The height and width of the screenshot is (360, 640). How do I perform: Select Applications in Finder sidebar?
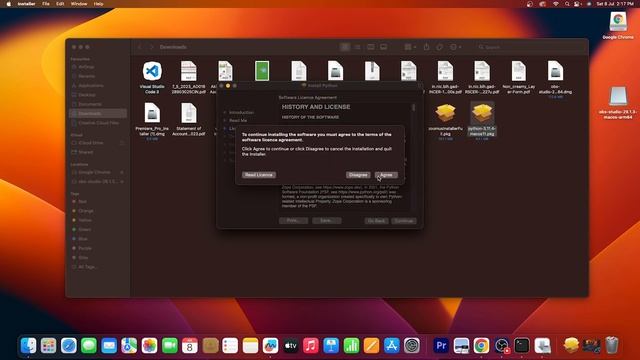(91, 85)
